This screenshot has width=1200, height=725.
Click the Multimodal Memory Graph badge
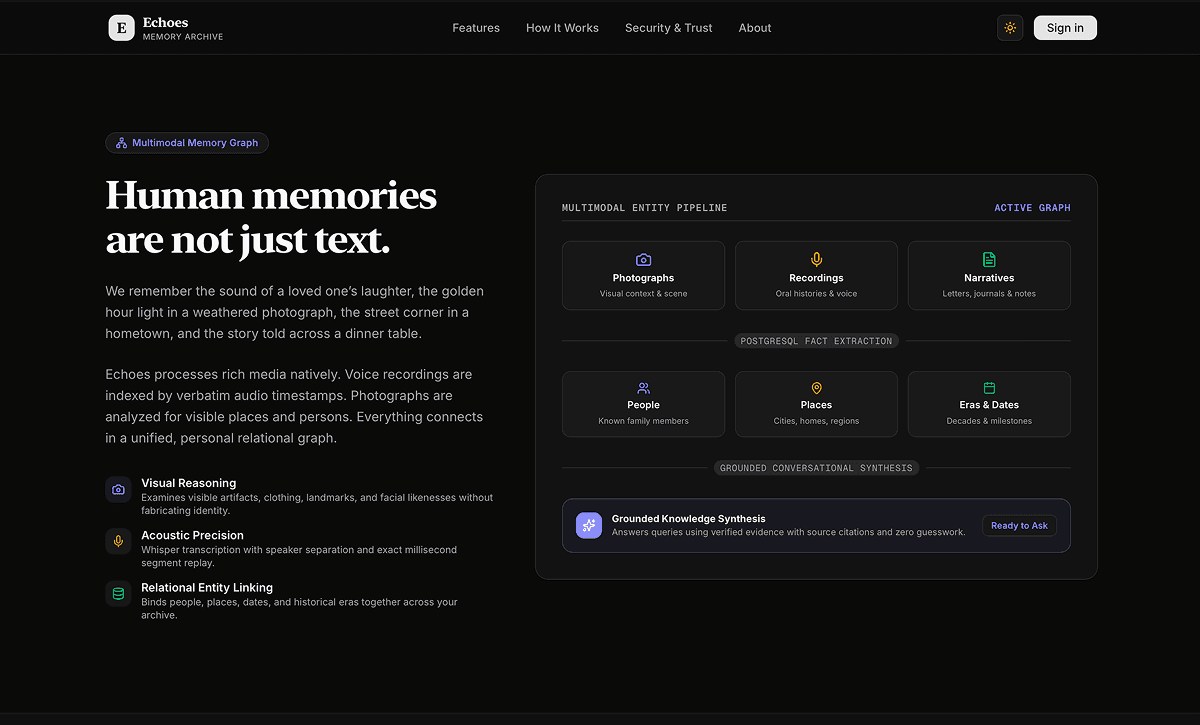point(187,143)
